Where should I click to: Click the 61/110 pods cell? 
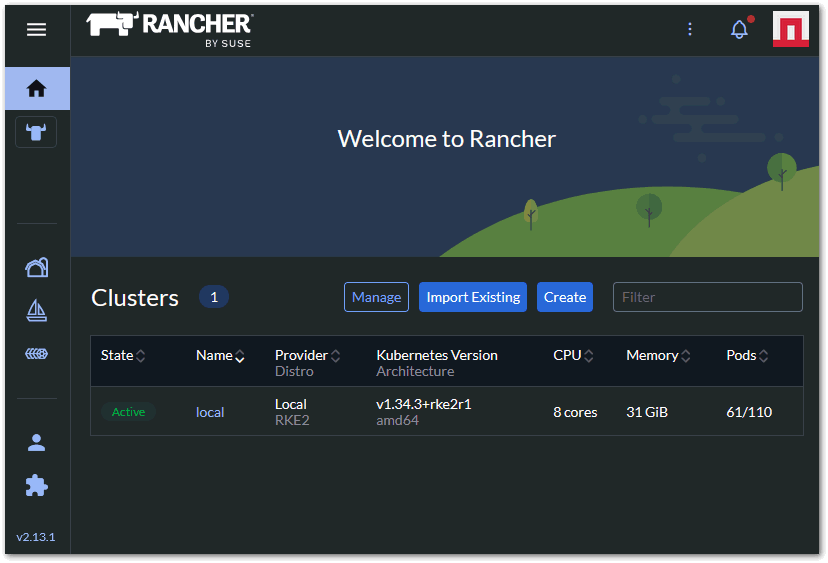(x=749, y=412)
